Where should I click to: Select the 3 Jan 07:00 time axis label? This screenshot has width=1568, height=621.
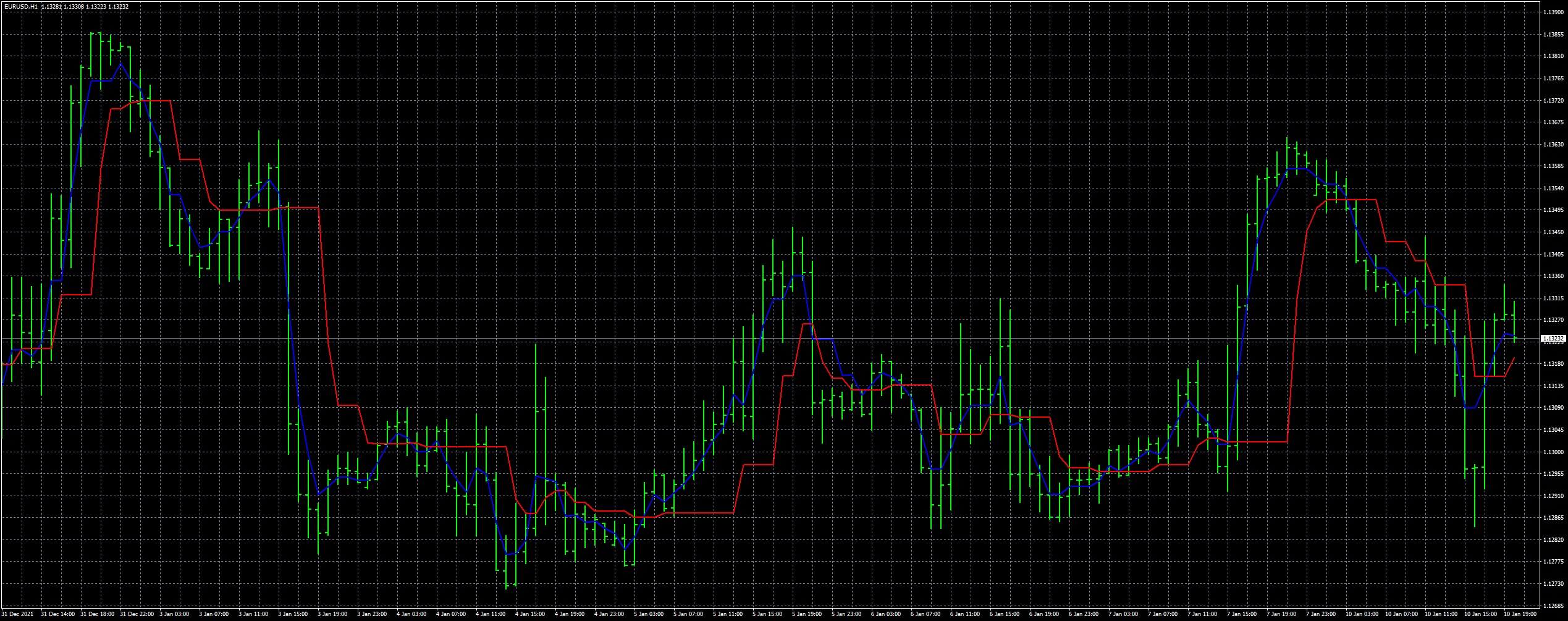(x=214, y=614)
